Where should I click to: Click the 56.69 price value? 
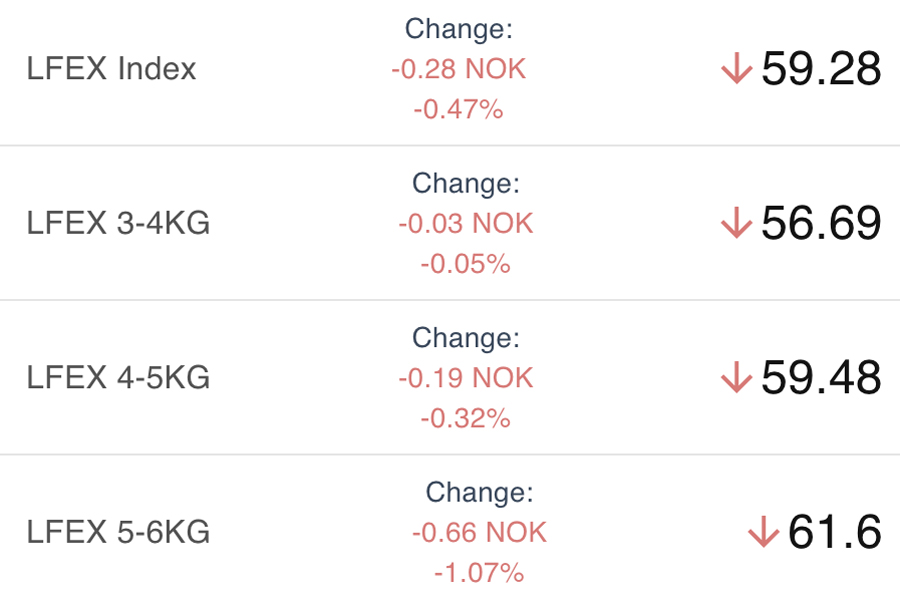click(x=821, y=224)
